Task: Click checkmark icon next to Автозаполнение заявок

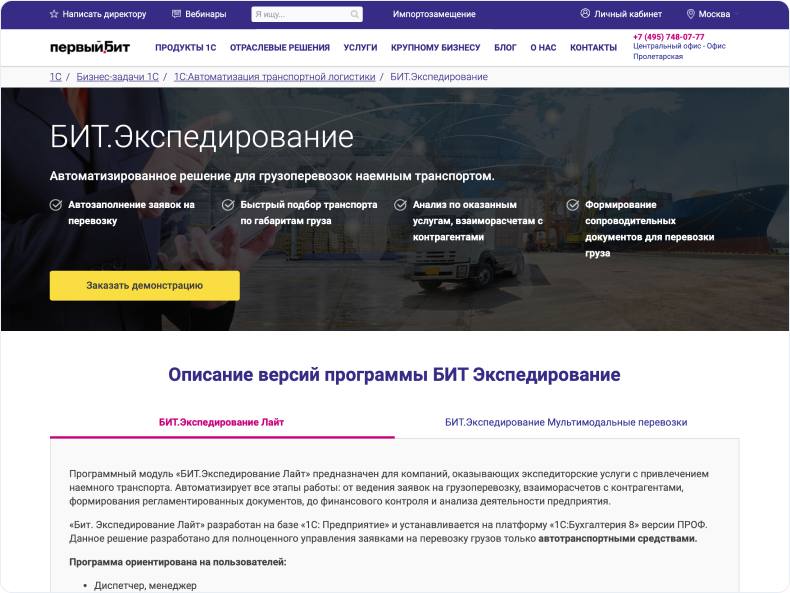Action: tap(56, 205)
